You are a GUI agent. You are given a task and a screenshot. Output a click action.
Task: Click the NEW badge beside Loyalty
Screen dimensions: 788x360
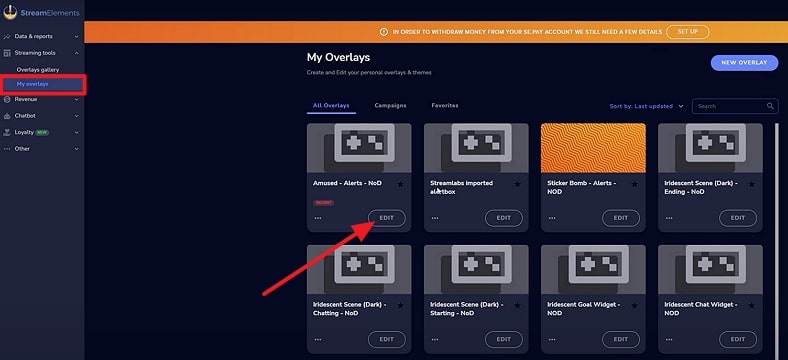42,133
